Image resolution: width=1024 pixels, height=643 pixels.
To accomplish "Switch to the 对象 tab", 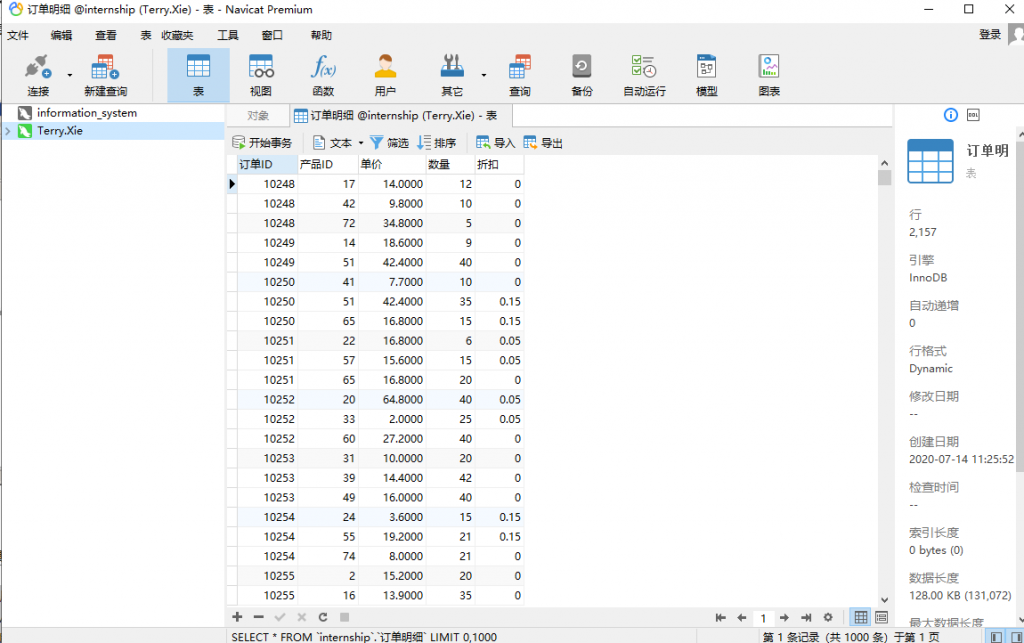I will click(x=258, y=116).
